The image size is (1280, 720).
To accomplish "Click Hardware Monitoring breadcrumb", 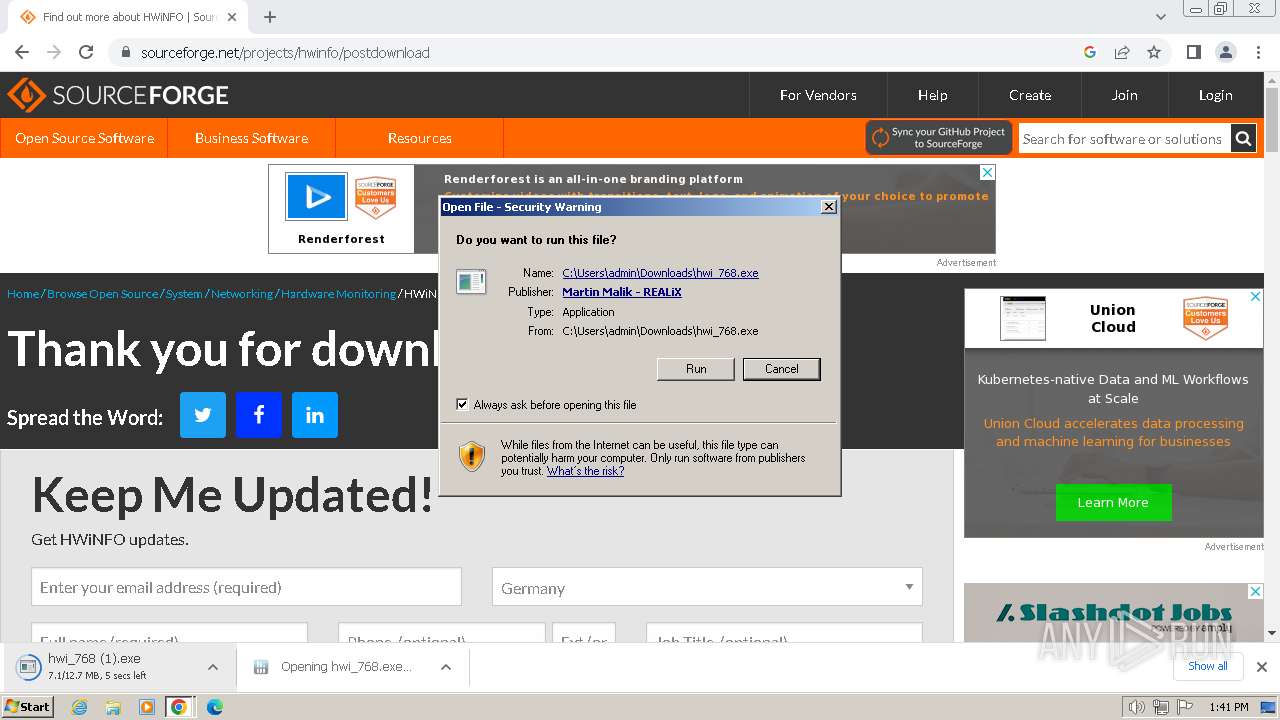I will pos(338,294).
